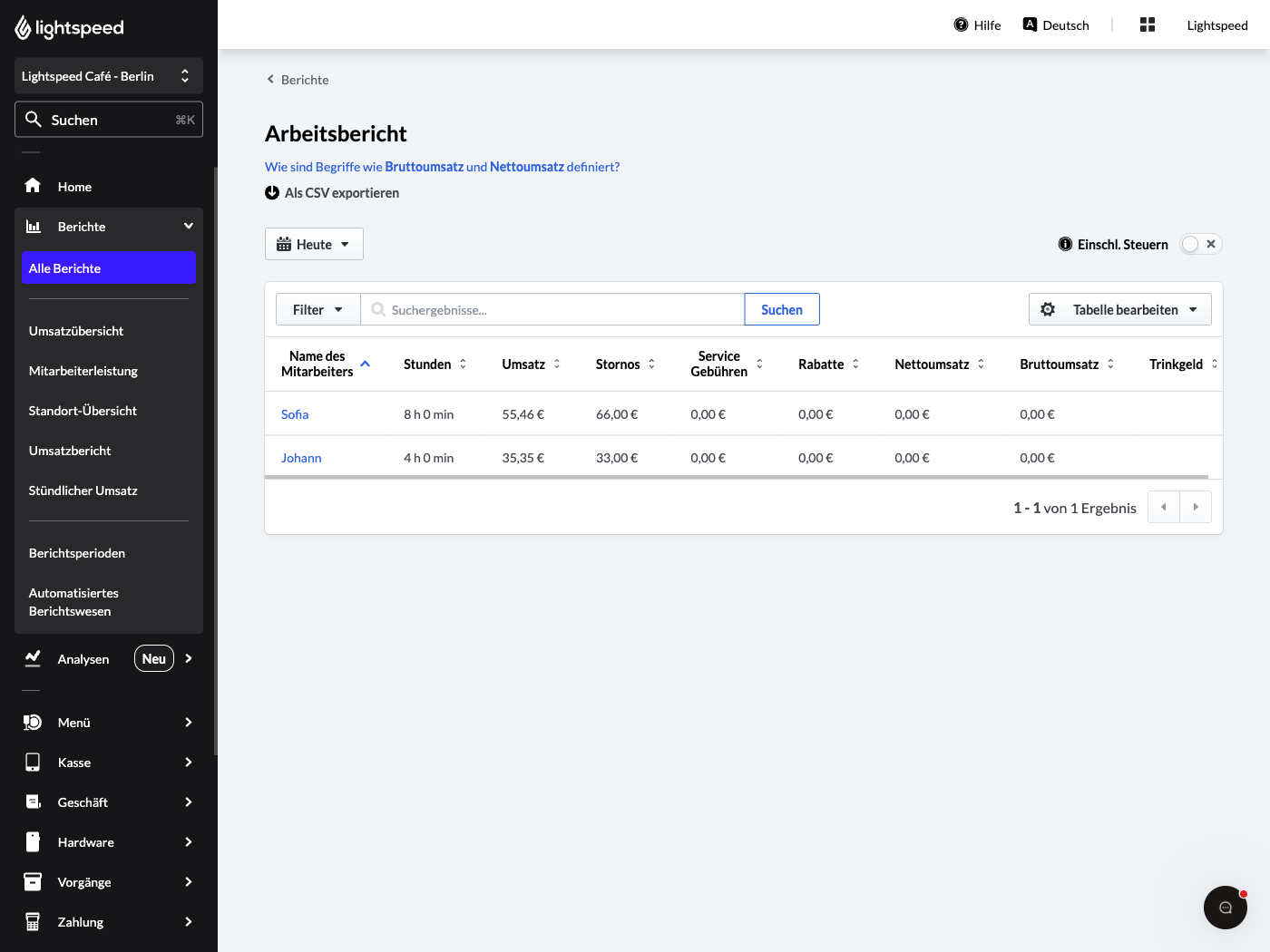This screenshot has height=952, width=1270.
Task: Sort table by Rabatte column
Action: 829,364
